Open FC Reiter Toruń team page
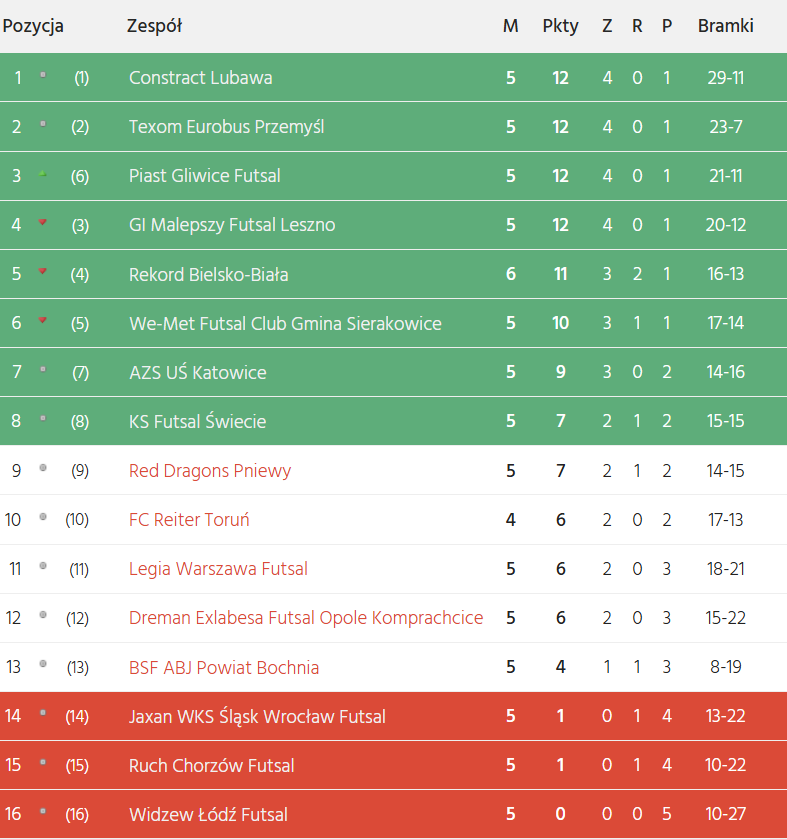 click(x=189, y=520)
